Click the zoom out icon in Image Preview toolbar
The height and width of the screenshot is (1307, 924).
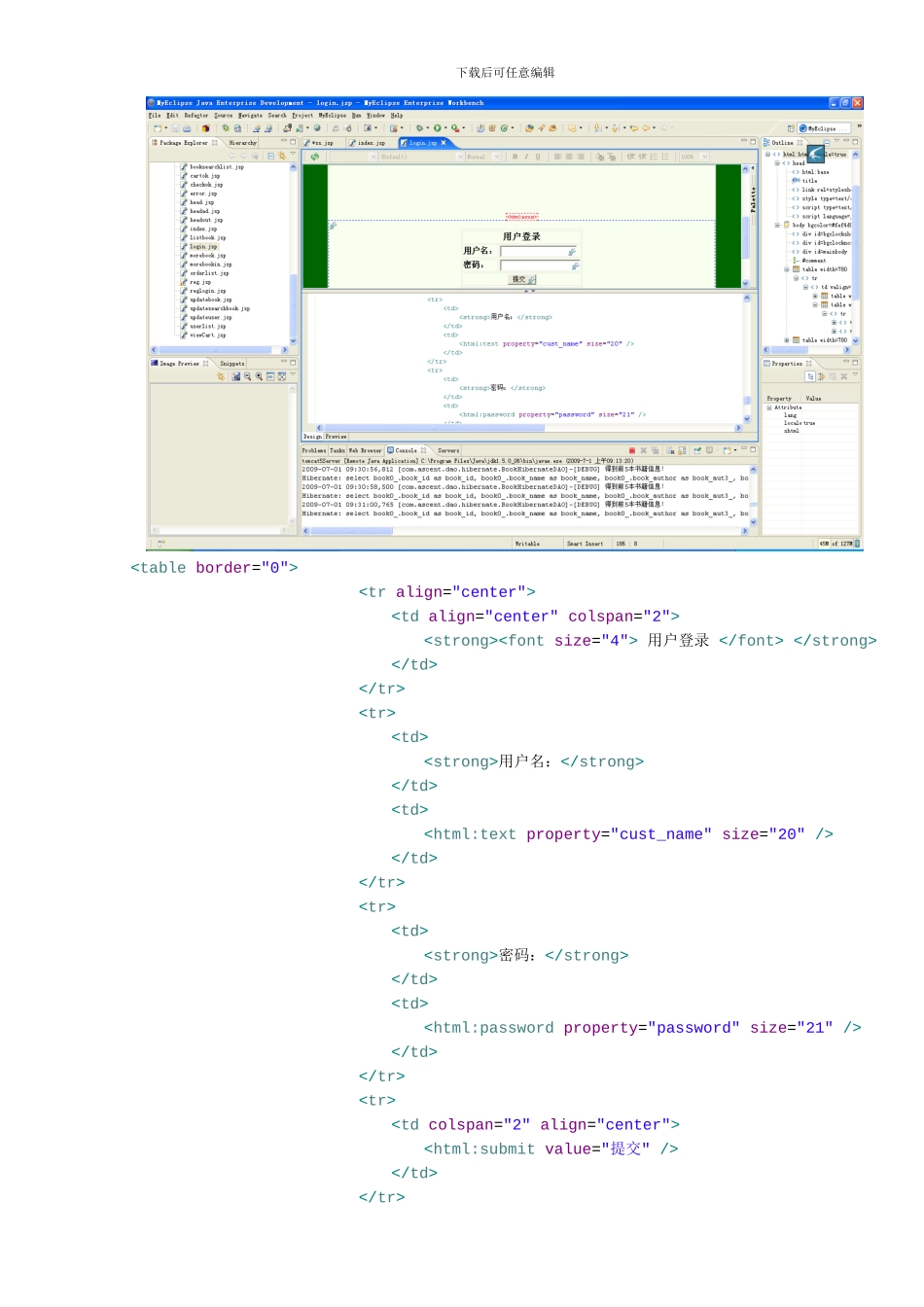click(x=247, y=376)
